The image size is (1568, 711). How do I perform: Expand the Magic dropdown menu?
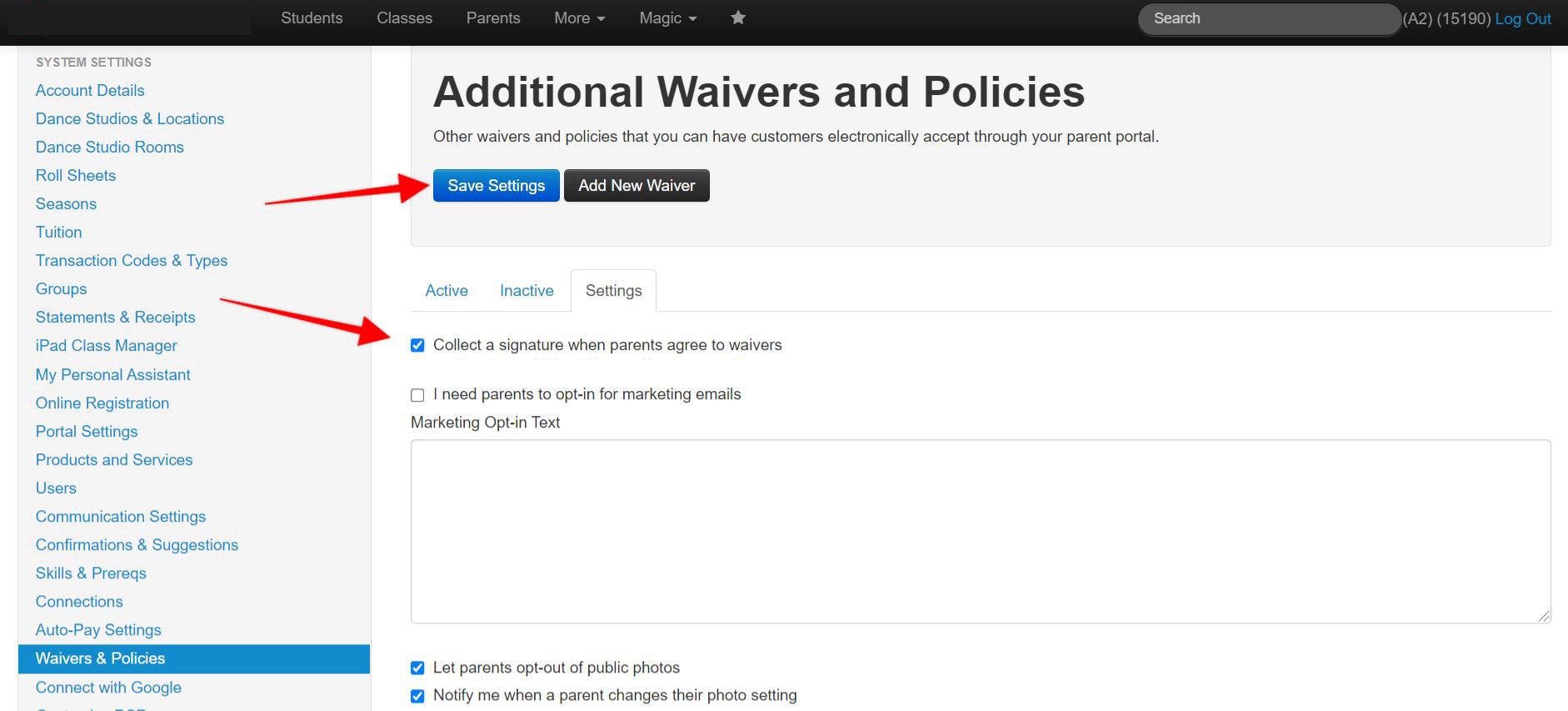667,18
